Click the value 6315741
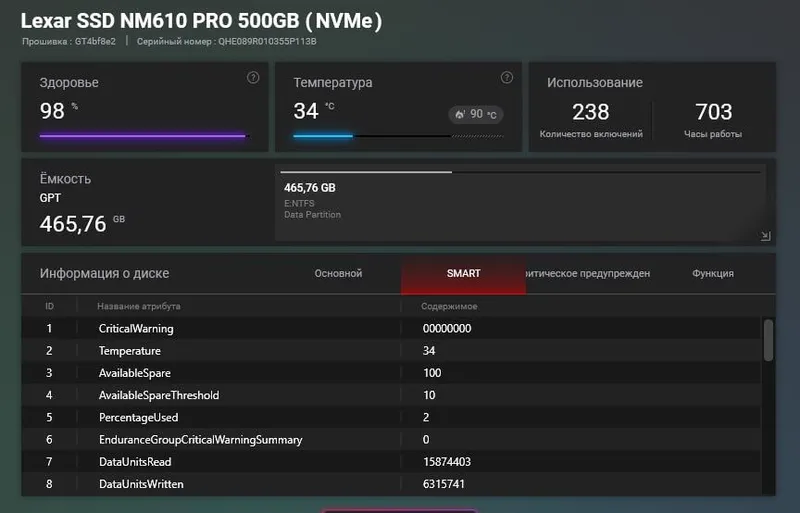Viewport: 800px width, 513px height. coord(444,484)
